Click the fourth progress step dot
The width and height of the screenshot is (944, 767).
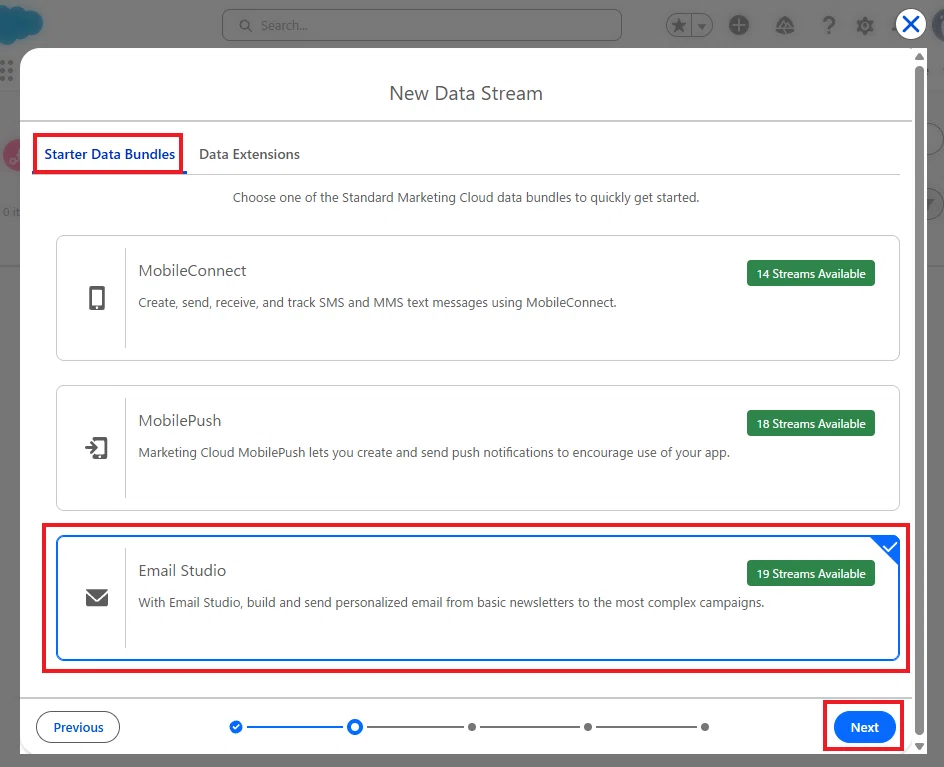(x=588, y=727)
